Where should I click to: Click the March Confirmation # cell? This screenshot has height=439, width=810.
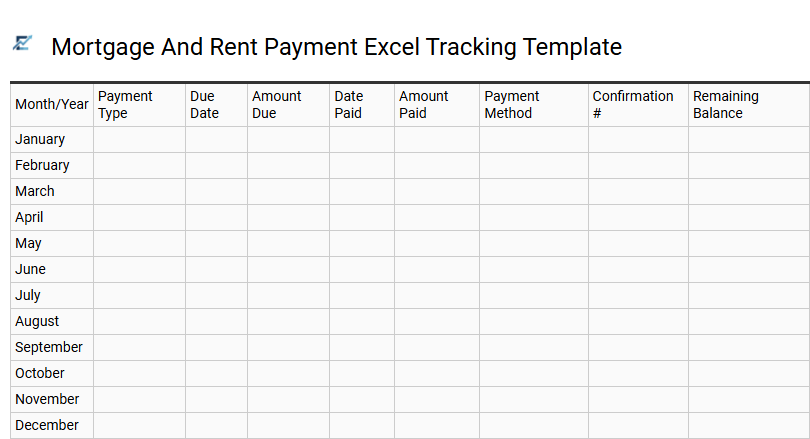(638, 192)
